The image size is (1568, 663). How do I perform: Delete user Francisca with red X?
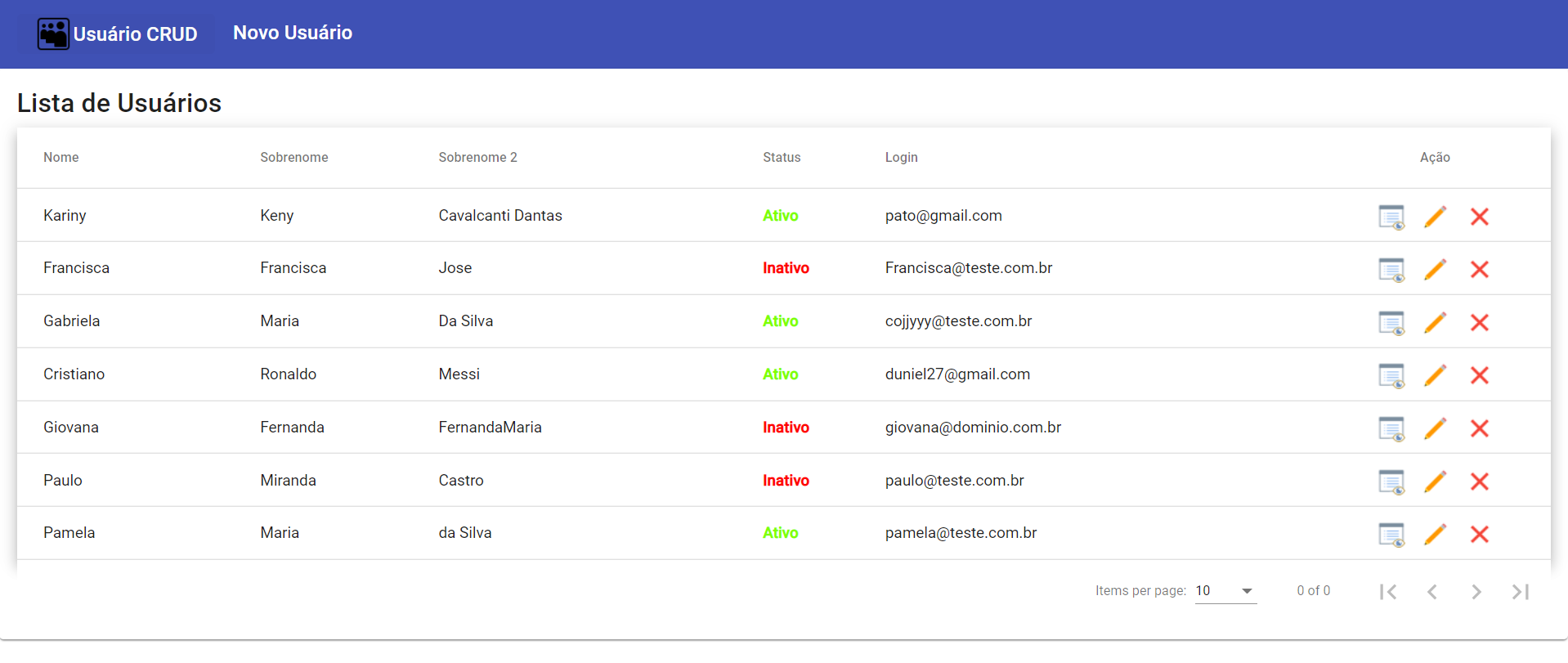tap(1480, 269)
